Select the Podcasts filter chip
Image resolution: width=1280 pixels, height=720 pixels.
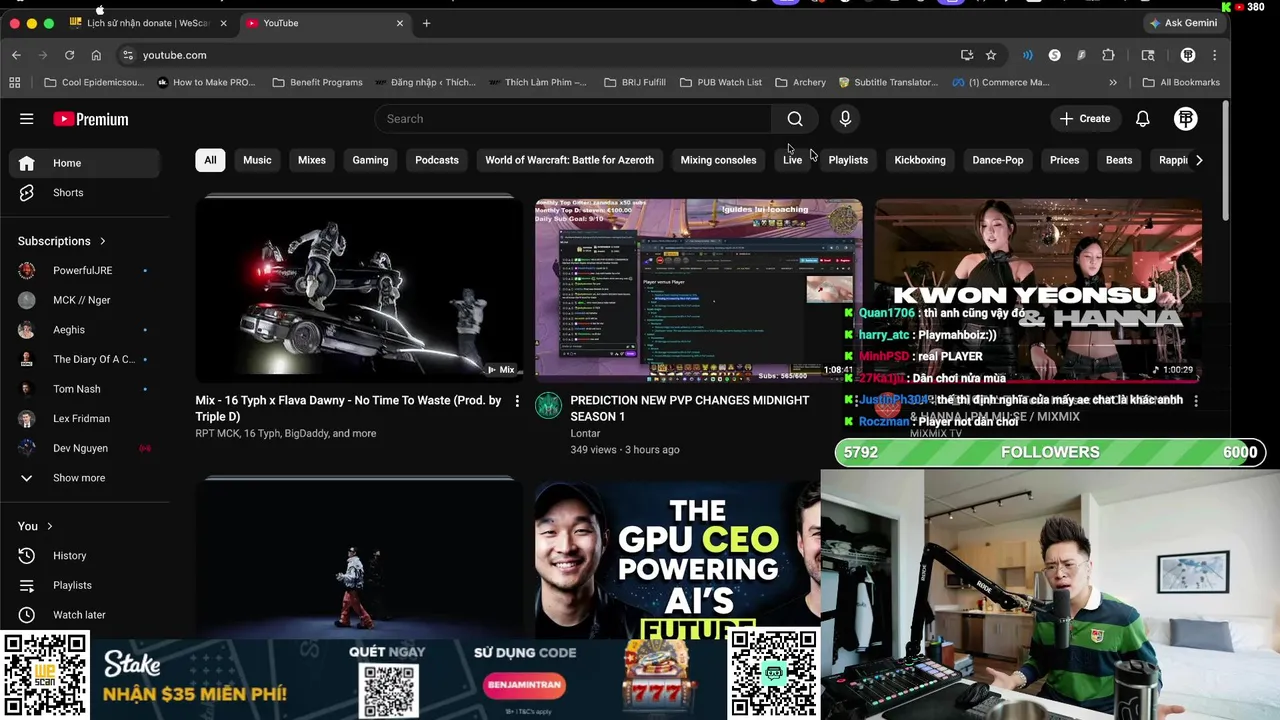[437, 160]
